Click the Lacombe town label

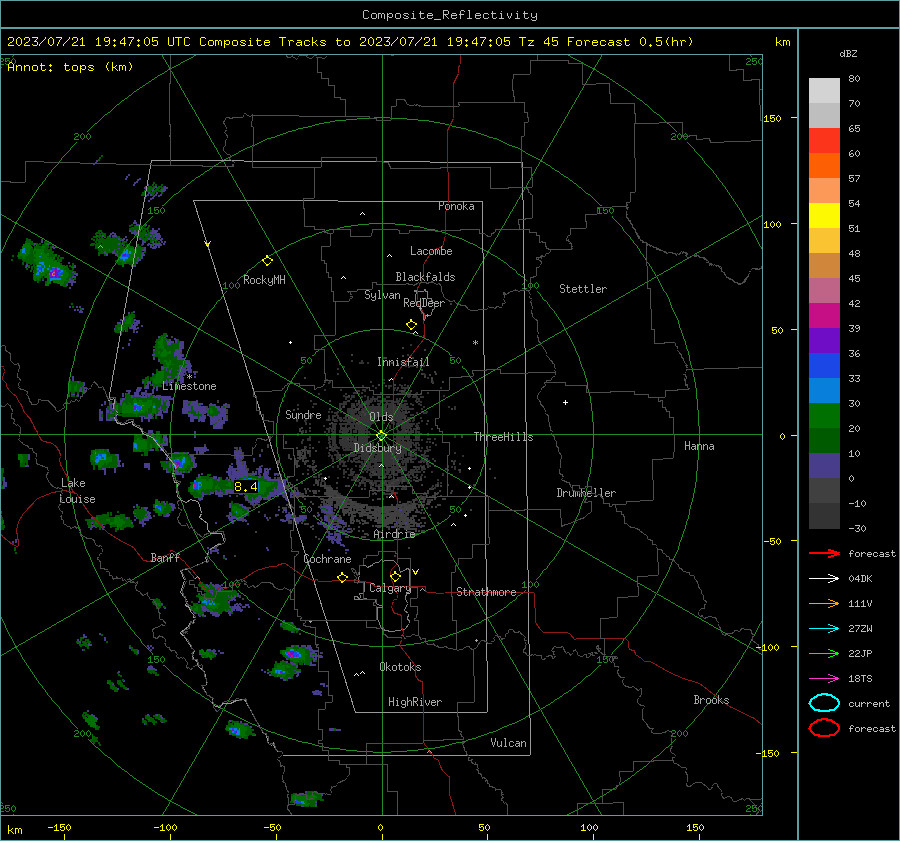(431, 251)
